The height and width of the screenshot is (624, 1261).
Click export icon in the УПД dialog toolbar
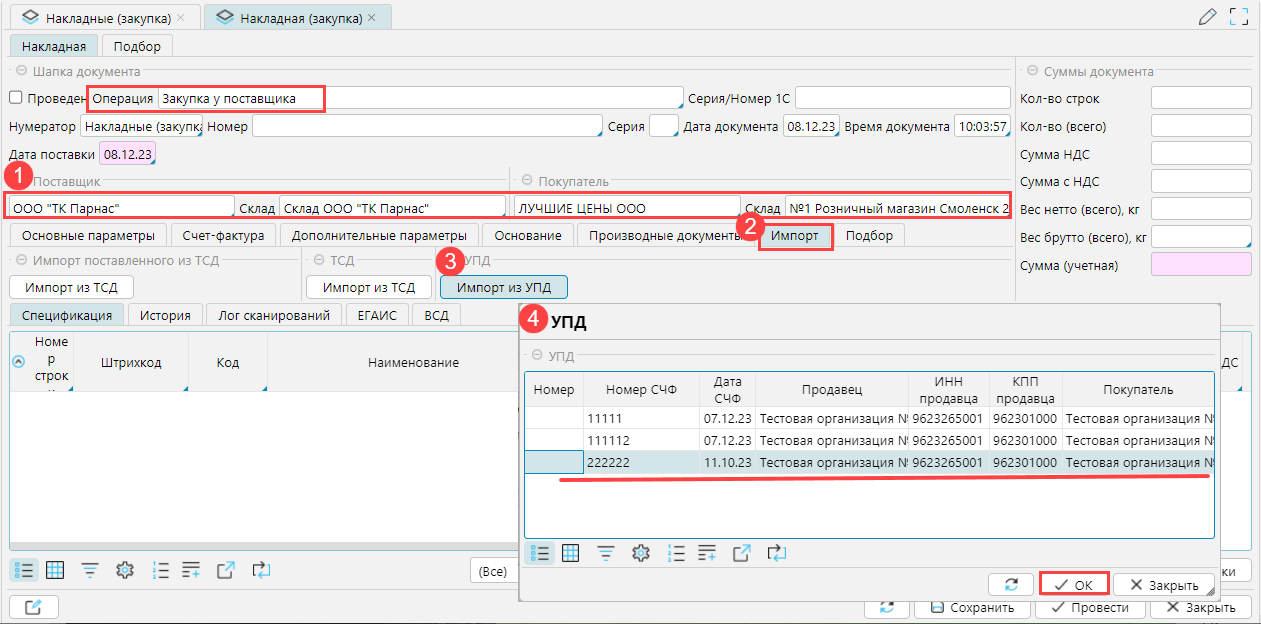point(742,553)
